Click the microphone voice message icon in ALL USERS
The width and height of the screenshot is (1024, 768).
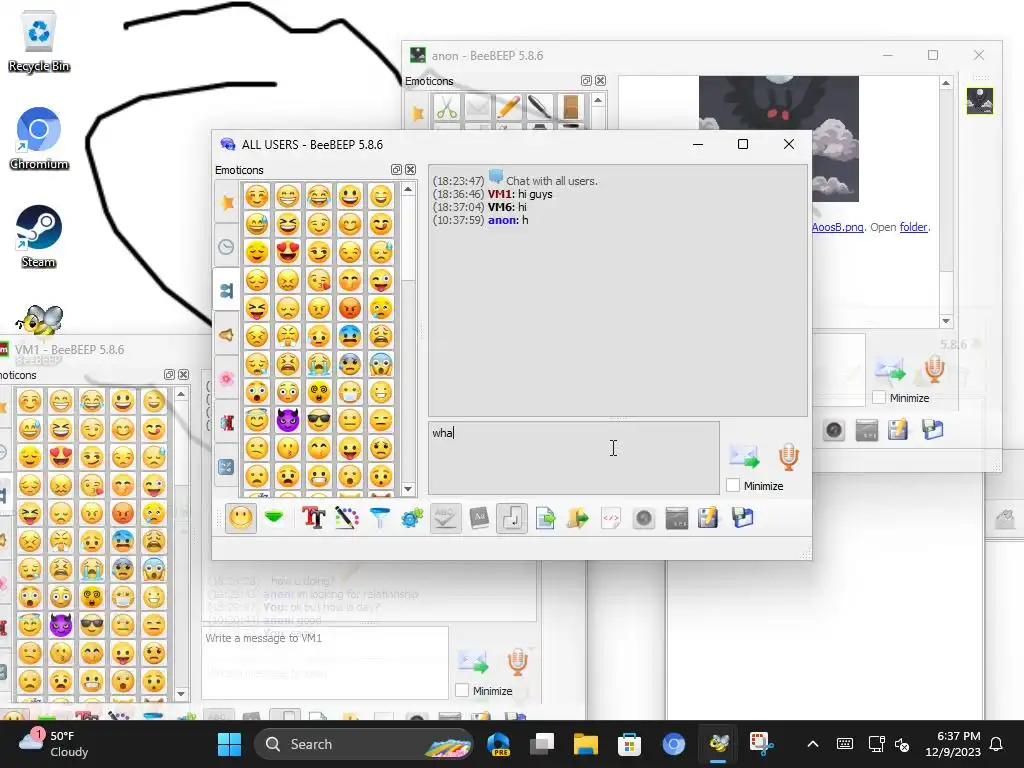[x=789, y=456]
